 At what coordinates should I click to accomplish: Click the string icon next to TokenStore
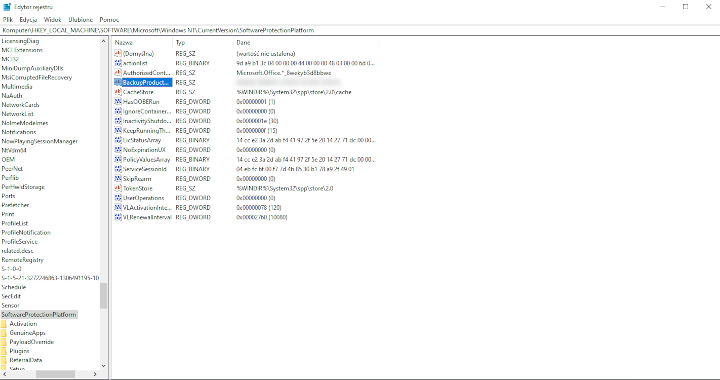tap(118, 189)
